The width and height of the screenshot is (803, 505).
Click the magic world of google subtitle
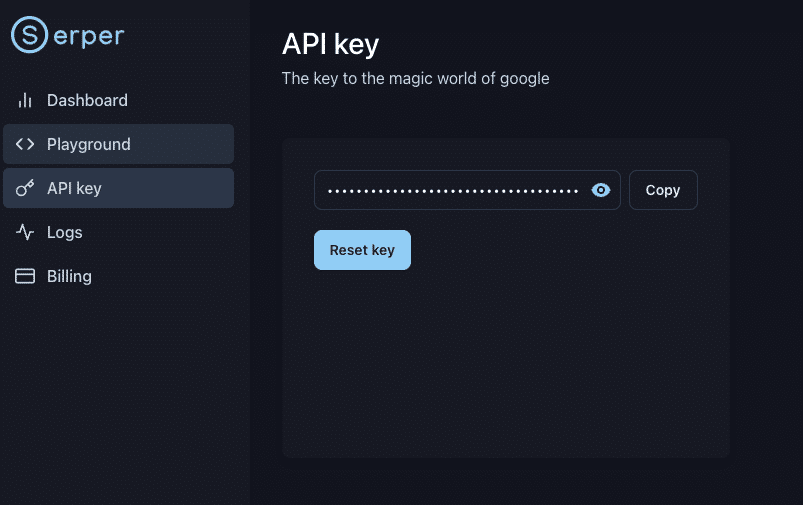pos(415,78)
